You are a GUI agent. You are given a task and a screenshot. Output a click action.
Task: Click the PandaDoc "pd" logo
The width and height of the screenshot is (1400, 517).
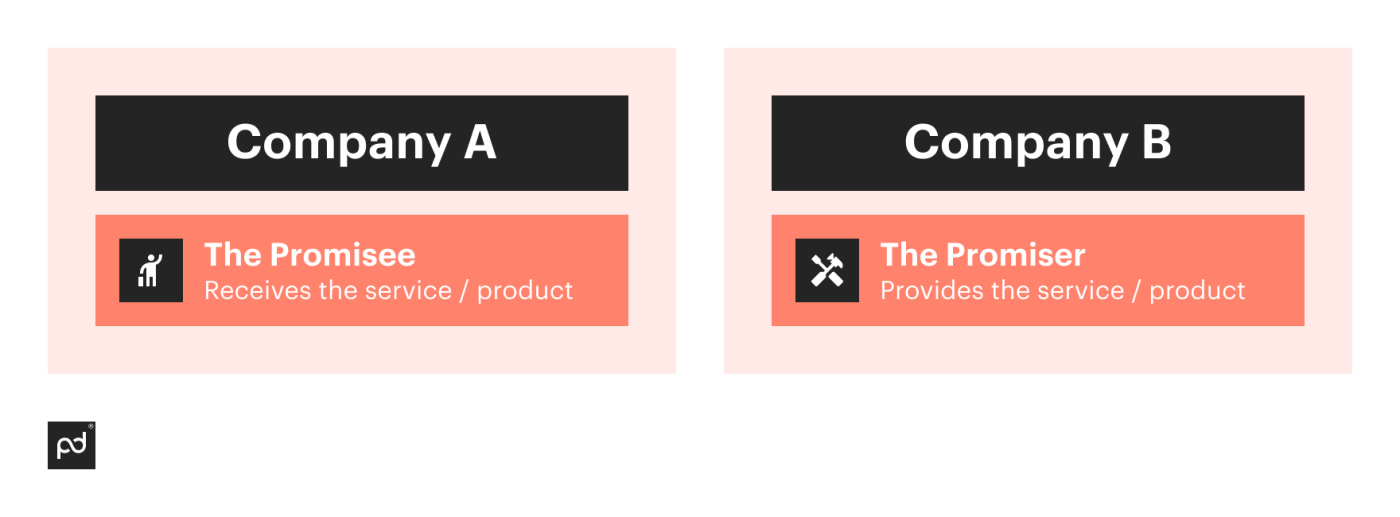coord(71,446)
